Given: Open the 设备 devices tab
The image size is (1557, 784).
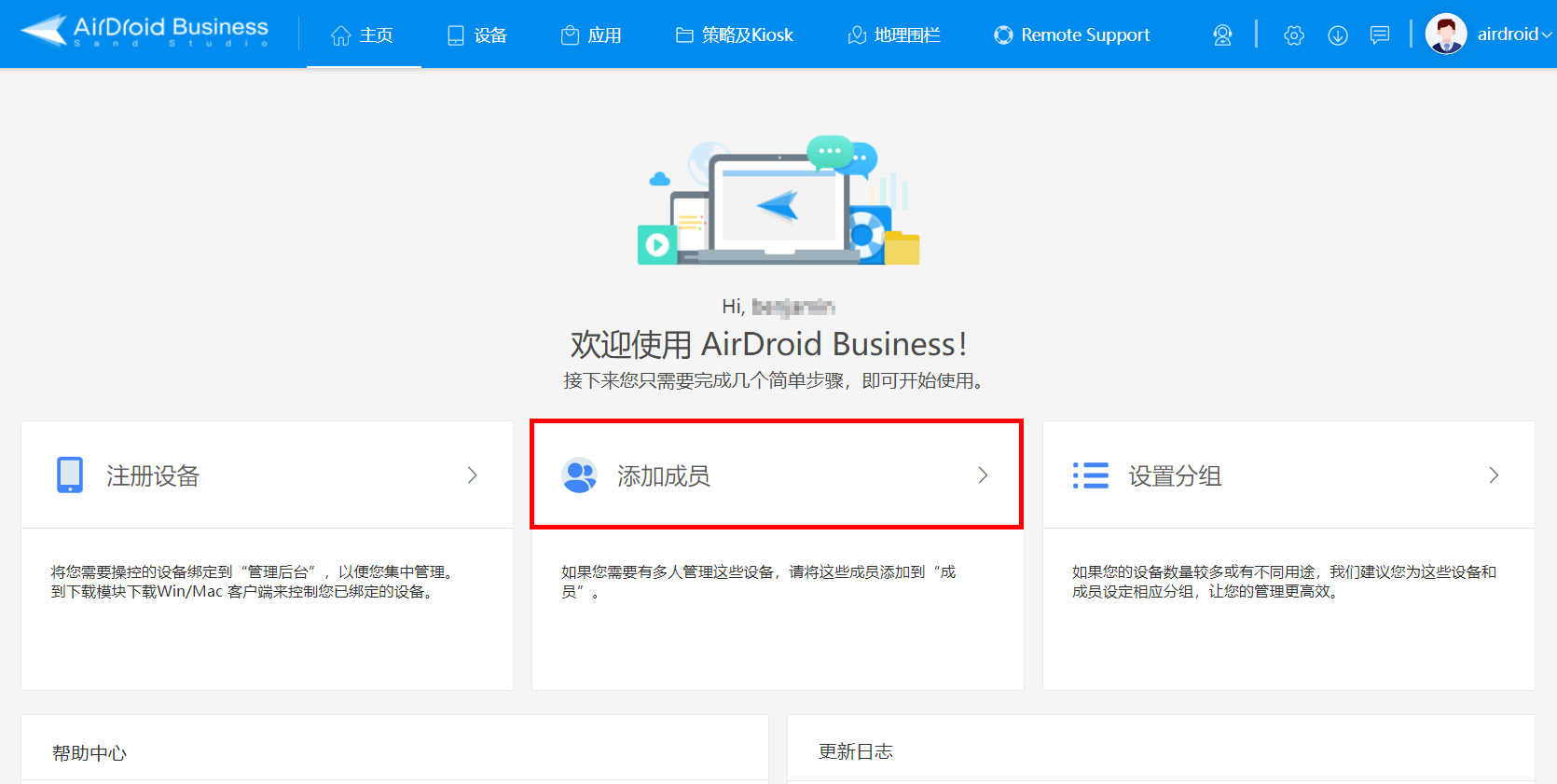Looking at the screenshot, I should pos(477,35).
